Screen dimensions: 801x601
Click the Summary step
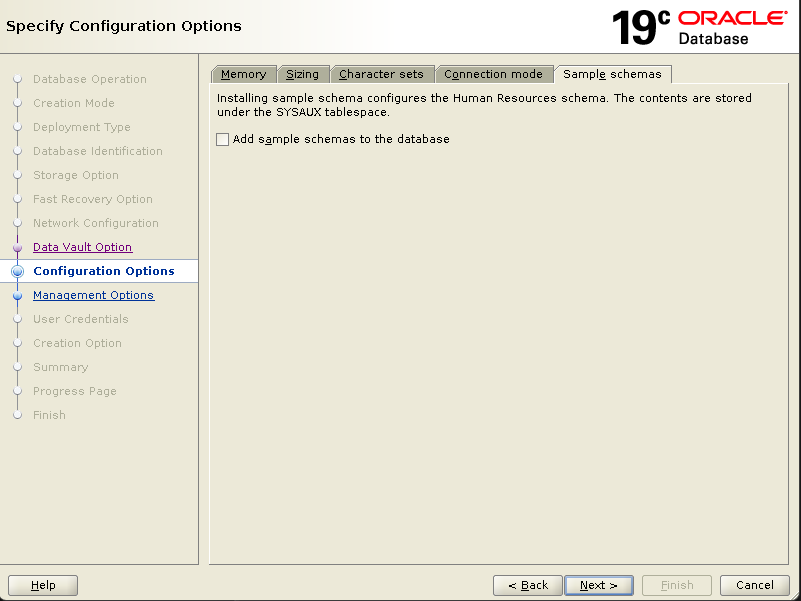(x=61, y=367)
